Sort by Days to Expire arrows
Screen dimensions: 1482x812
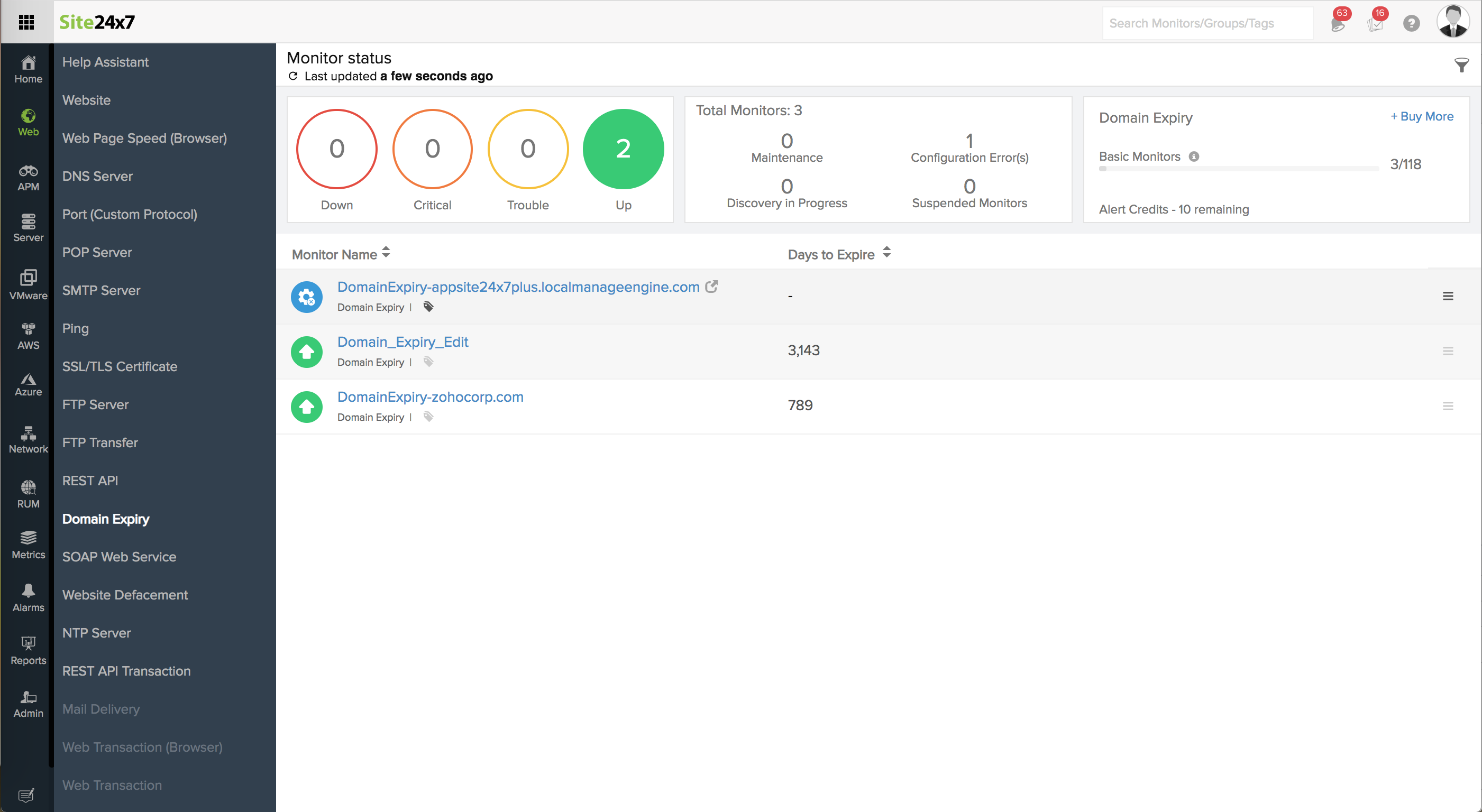[886, 253]
